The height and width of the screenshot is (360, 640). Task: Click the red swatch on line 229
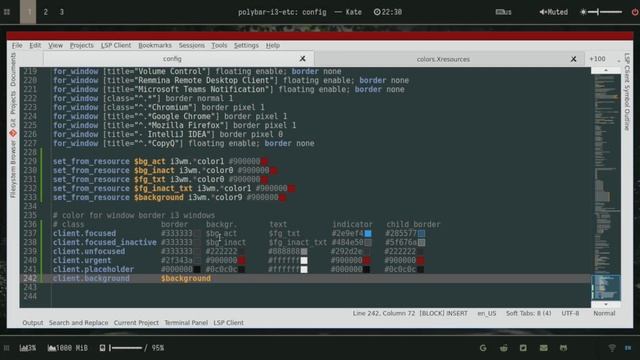[264, 162]
